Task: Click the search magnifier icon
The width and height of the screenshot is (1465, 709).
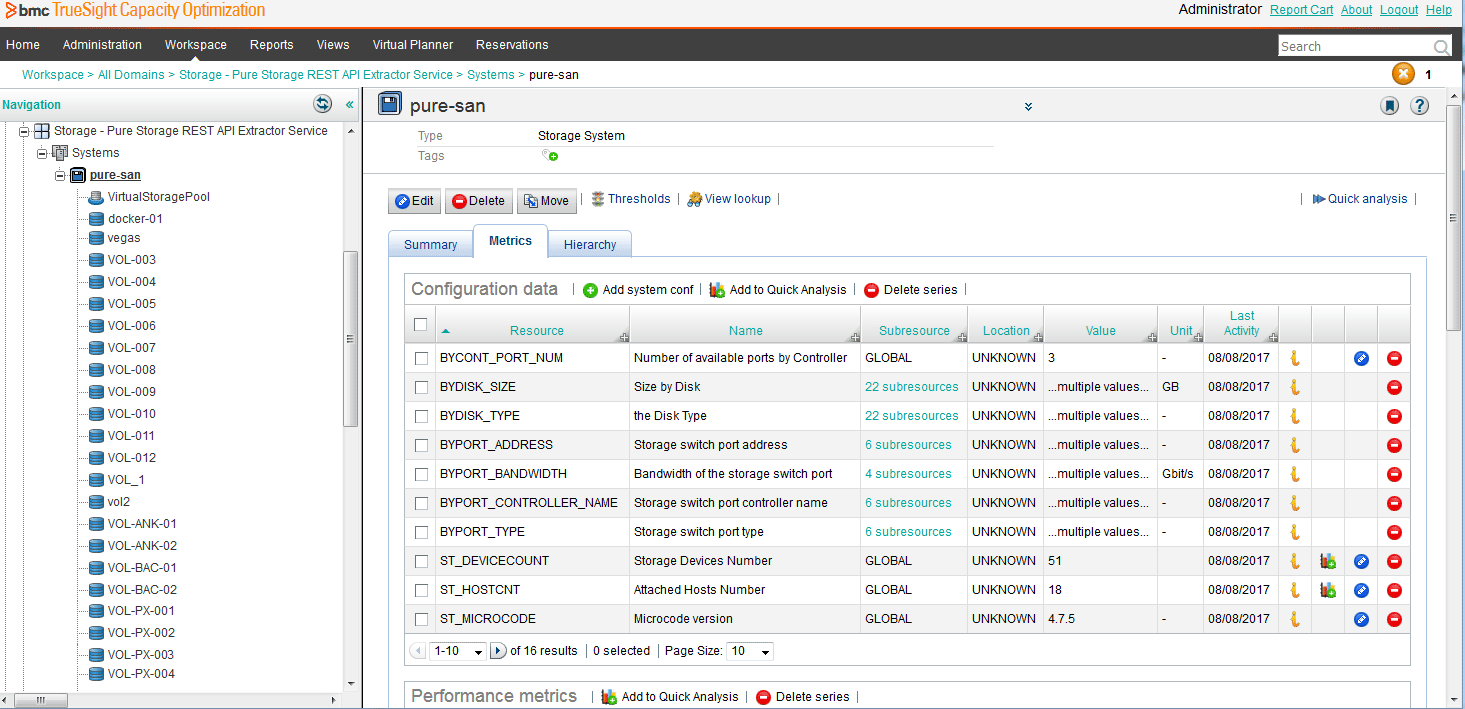Action: pos(1441,47)
